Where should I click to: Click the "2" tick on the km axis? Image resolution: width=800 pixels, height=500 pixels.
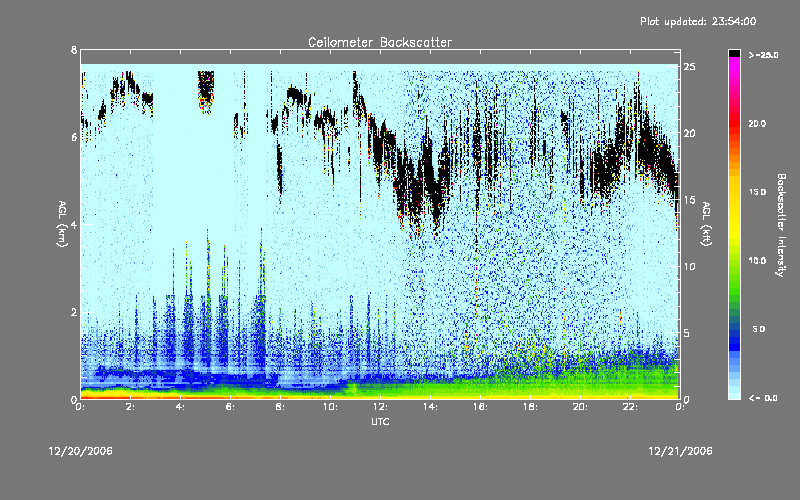(74, 312)
